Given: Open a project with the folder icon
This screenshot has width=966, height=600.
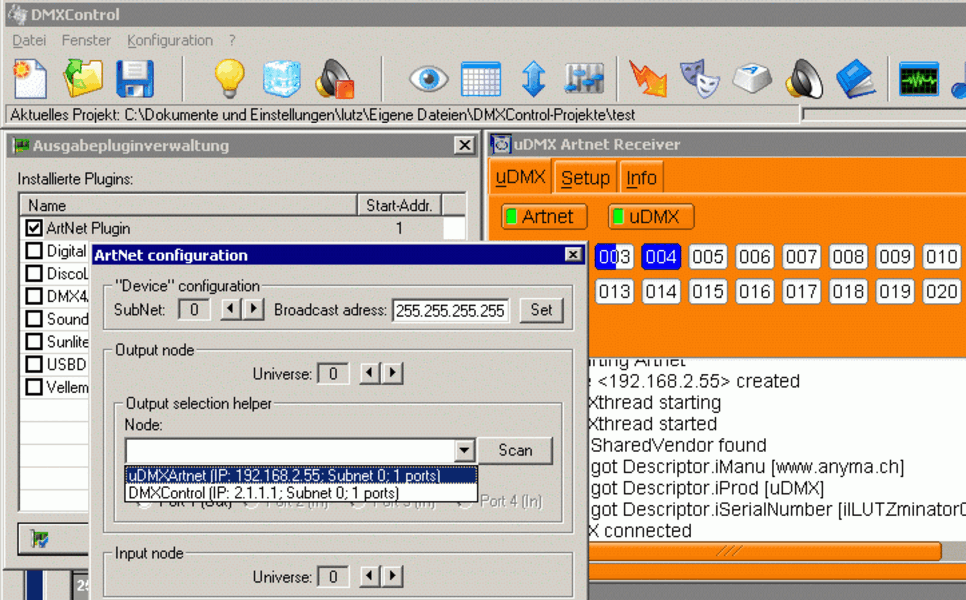Looking at the screenshot, I should tap(83, 78).
